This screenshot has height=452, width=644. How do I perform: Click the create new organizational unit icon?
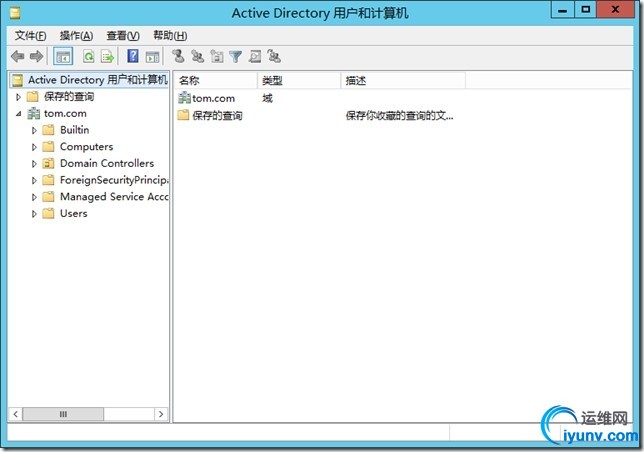pos(217,56)
